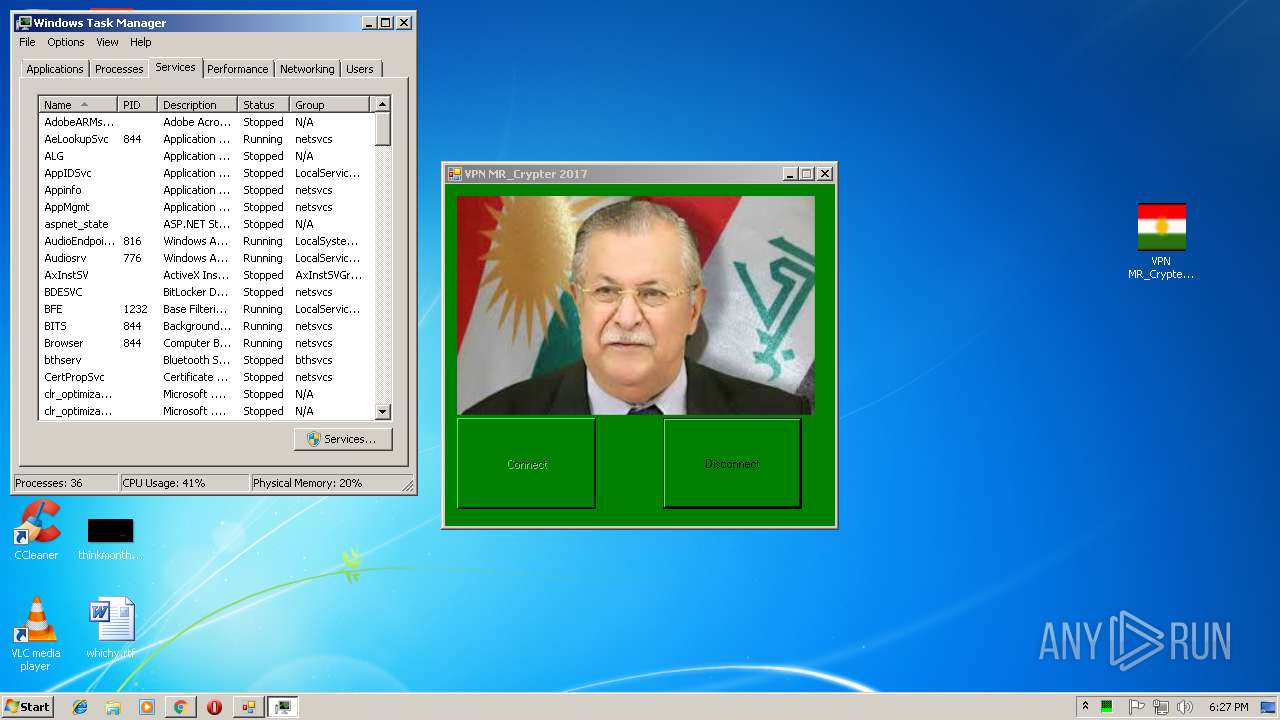This screenshot has height=720, width=1280.
Task: Select bthserv service row
Action: [206, 360]
